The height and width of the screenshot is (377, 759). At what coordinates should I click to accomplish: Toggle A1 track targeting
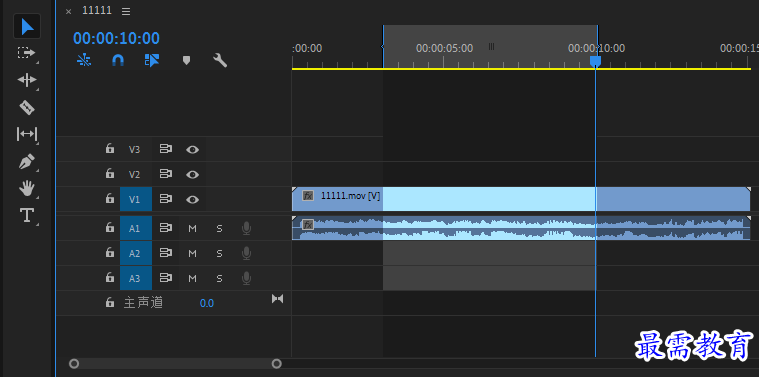pos(136,228)
